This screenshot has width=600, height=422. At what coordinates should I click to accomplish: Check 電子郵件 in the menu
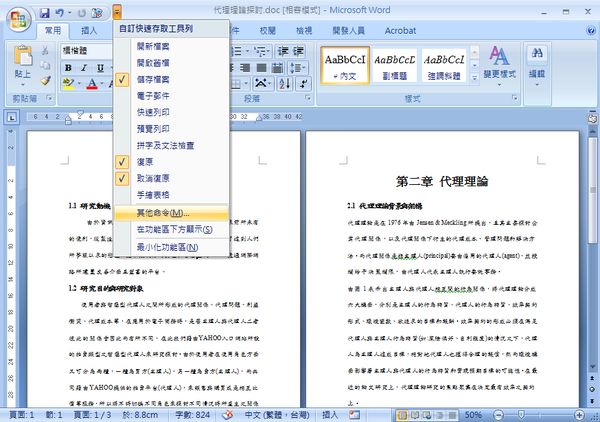(171, 96)
